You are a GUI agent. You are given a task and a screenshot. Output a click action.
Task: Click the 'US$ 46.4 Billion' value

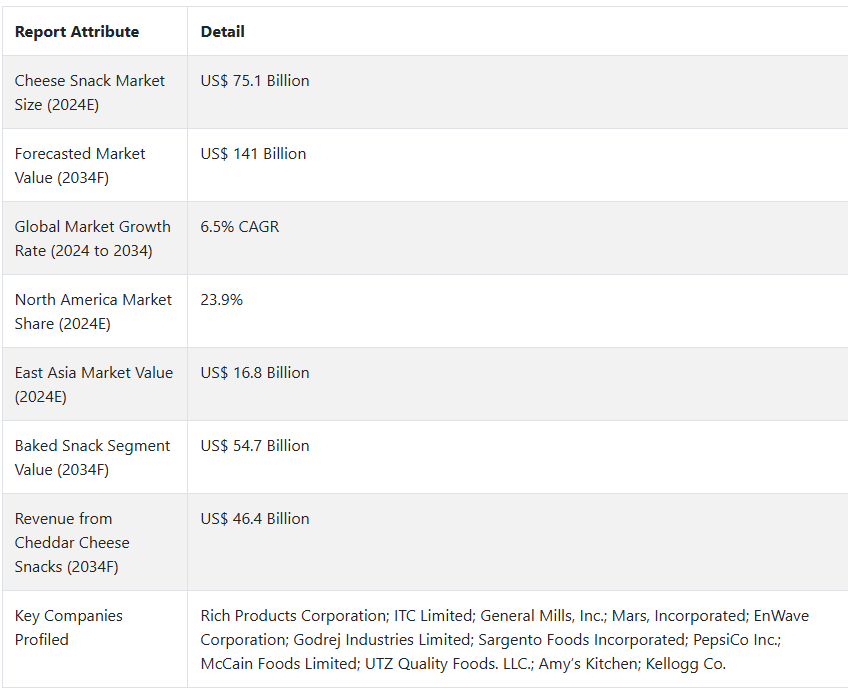click(x=255, y=519)
